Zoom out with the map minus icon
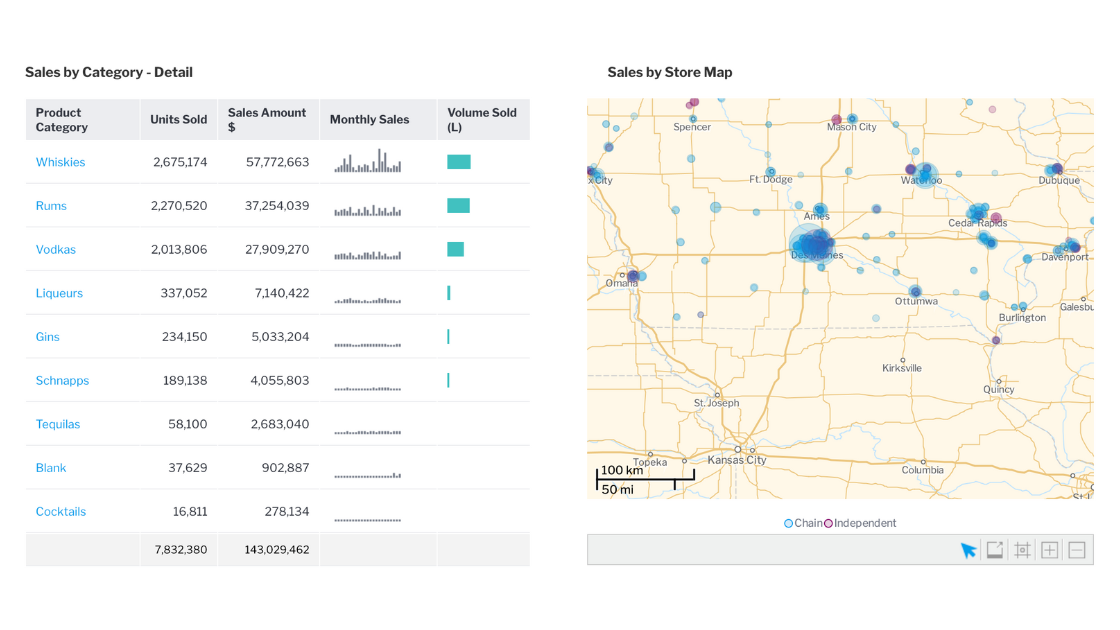1120x630 pixels. click(1076, 550)
